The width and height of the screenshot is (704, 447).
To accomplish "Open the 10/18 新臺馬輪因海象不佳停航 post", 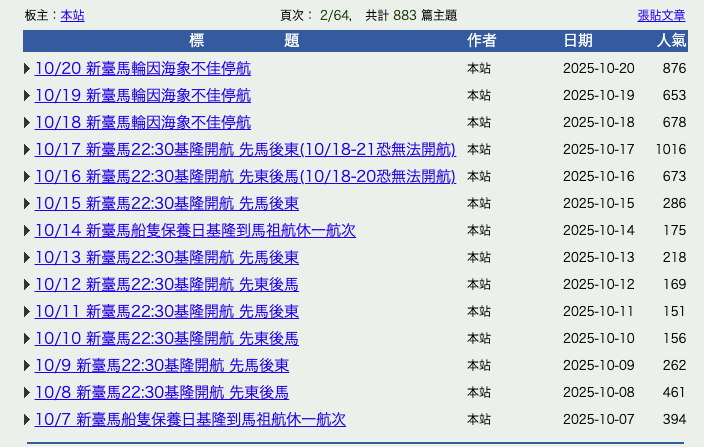I will (x=142, y=123).
